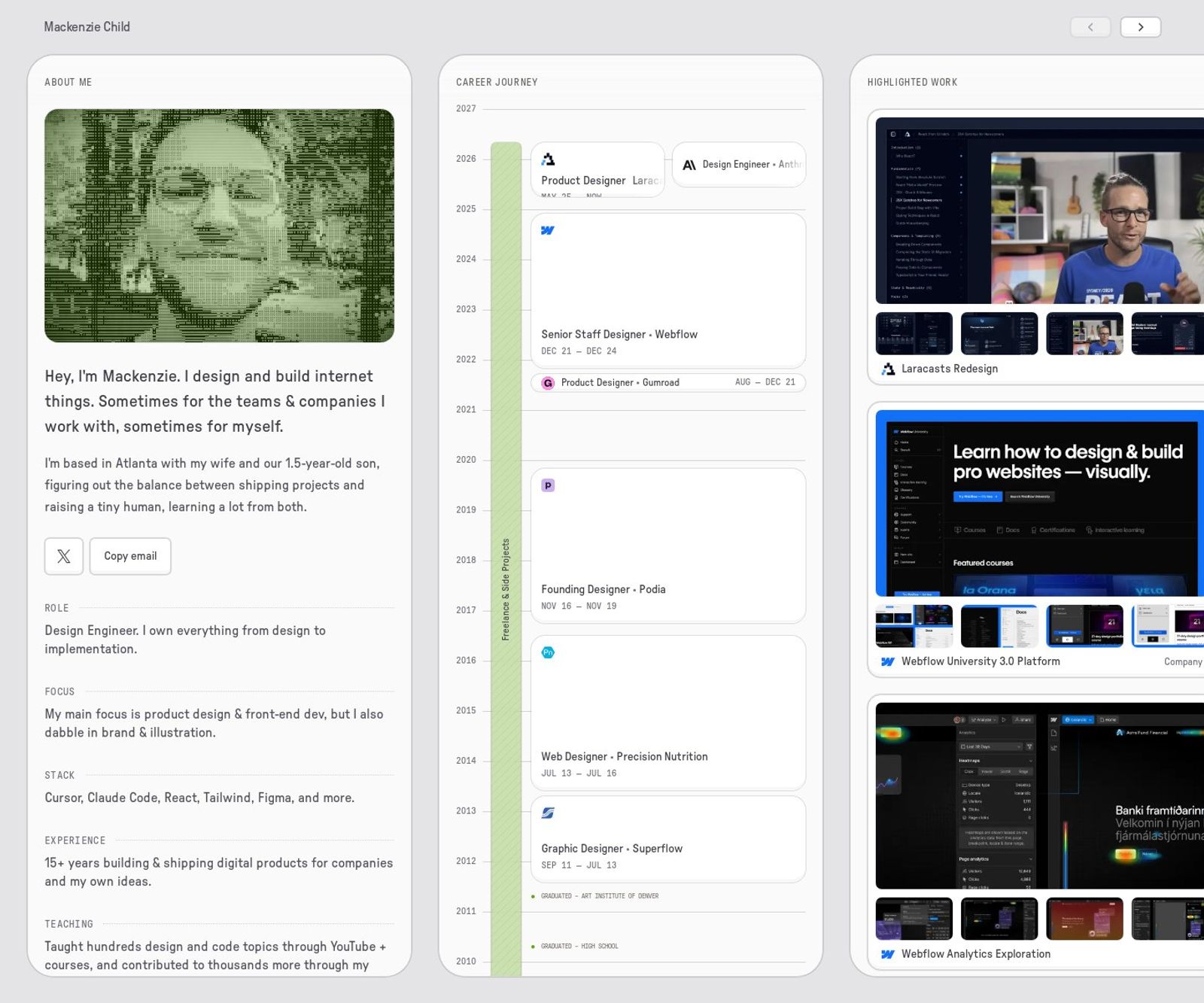Image resolution: width=1204 pixels, height=1003 pixels.
Task: Click the AUG — DEC 21 Gumroad date
Action: pos(765,382)
